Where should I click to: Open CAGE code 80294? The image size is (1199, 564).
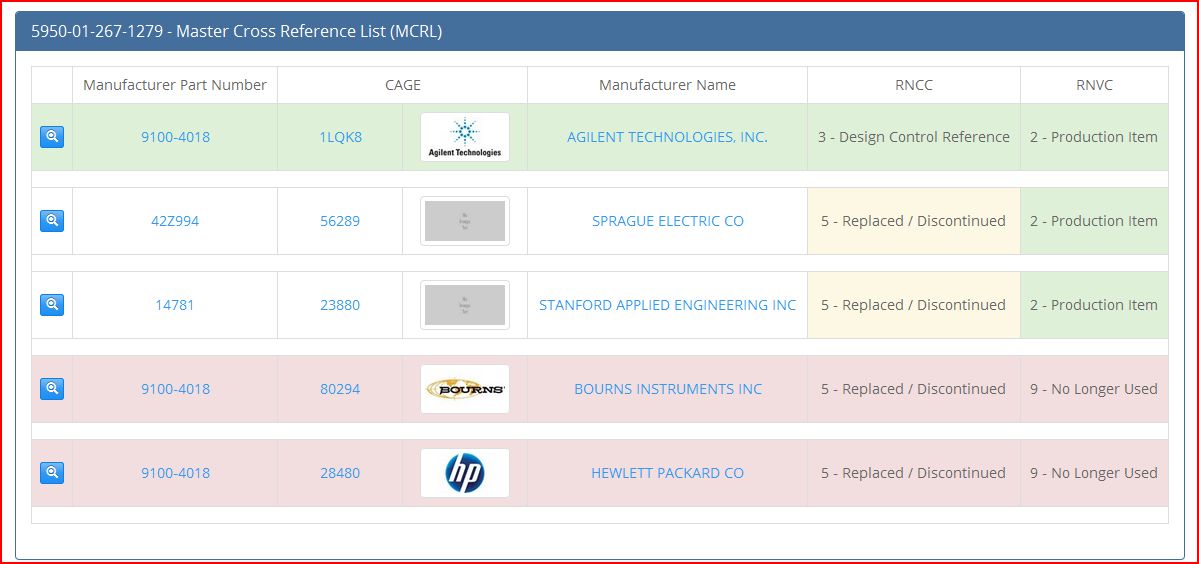(x=340, y=390)
